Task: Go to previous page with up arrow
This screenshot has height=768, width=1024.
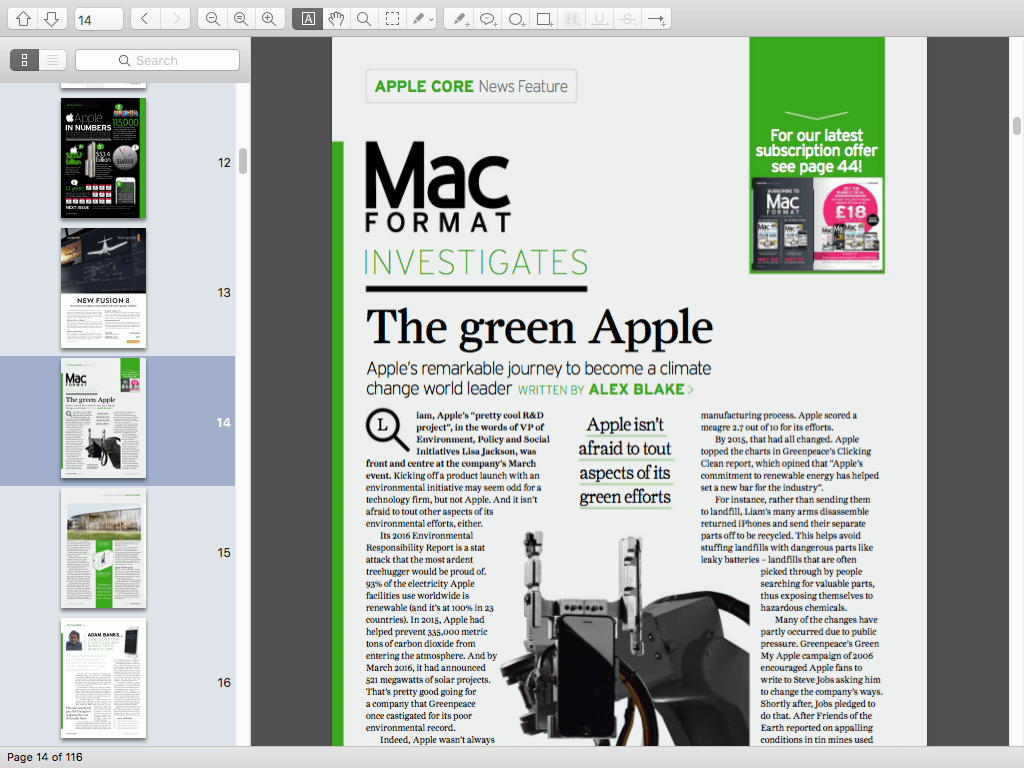Action: tap(24, 19)
